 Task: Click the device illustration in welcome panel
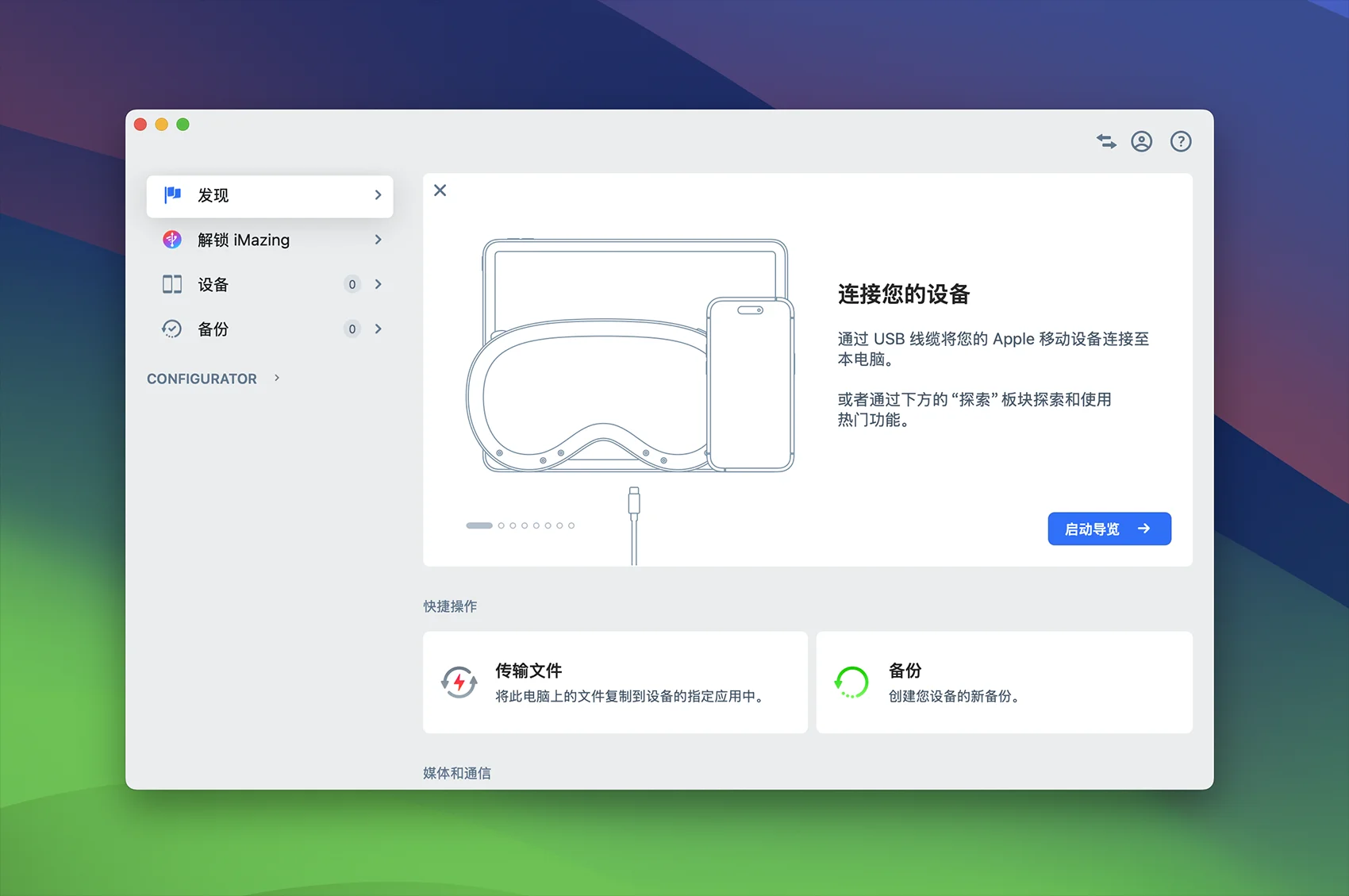[631, 356]
